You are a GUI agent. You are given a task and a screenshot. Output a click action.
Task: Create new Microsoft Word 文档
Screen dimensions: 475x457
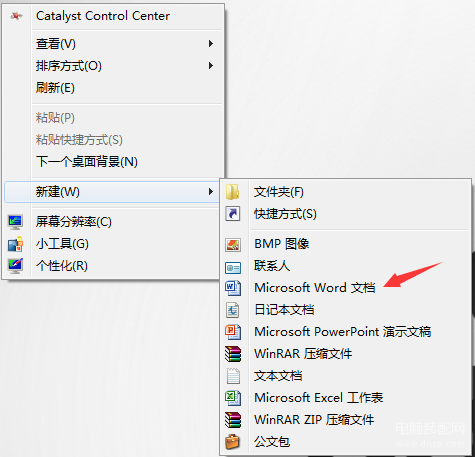[346, 288]
